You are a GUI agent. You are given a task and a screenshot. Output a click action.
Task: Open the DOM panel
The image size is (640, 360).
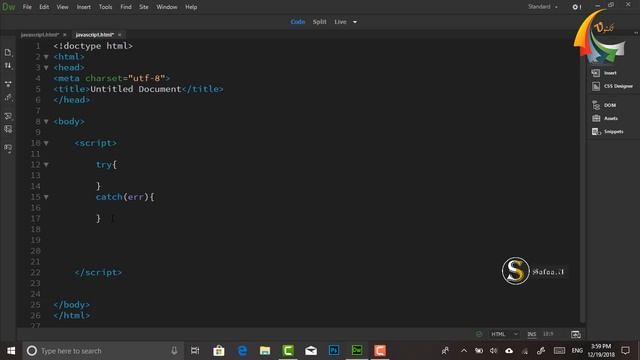pyautogui.click(x=604, y=105)
